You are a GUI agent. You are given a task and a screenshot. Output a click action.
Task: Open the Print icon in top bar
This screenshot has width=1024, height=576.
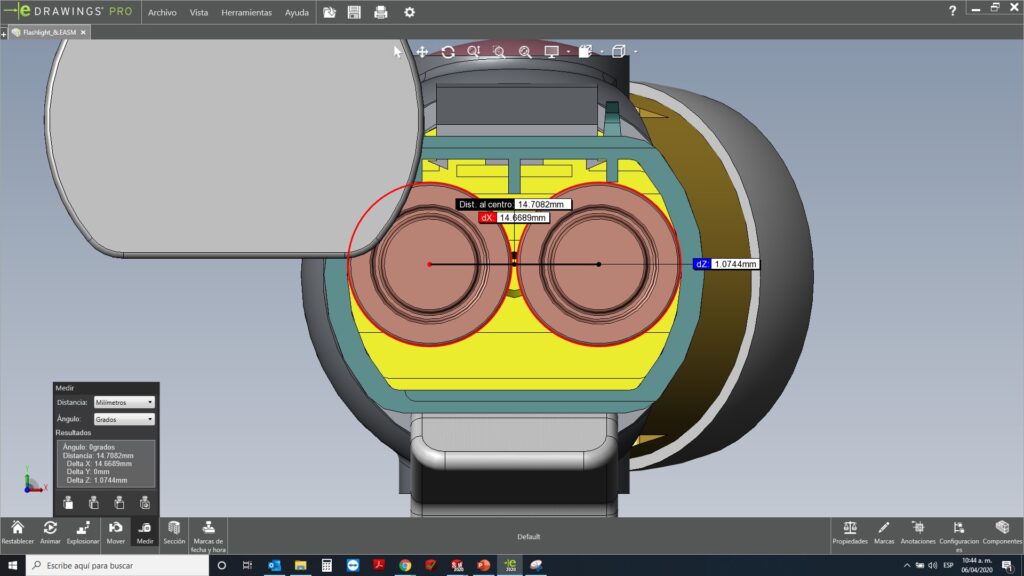[380, 12]
